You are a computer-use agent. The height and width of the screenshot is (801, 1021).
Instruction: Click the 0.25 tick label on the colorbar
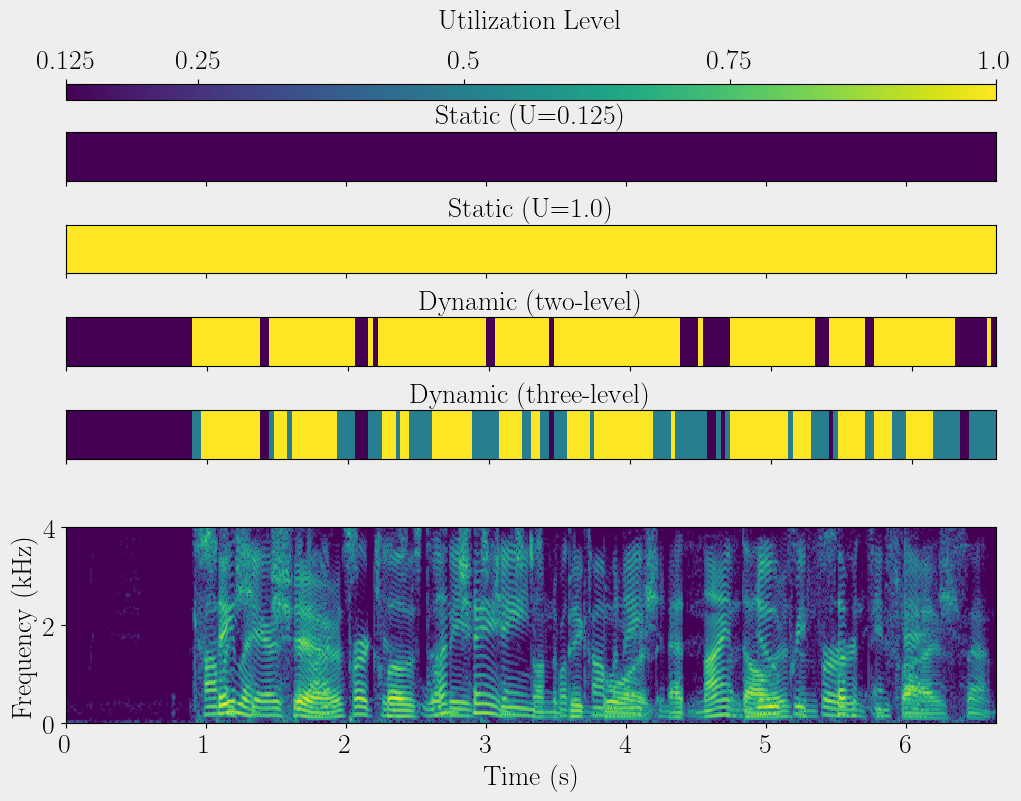[197, 61]
